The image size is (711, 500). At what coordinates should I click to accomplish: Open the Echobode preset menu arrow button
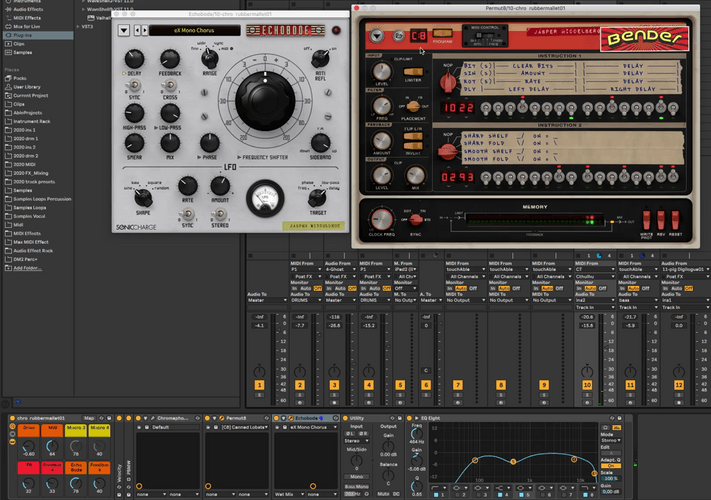pyautogui.click(x=124, y=30)
